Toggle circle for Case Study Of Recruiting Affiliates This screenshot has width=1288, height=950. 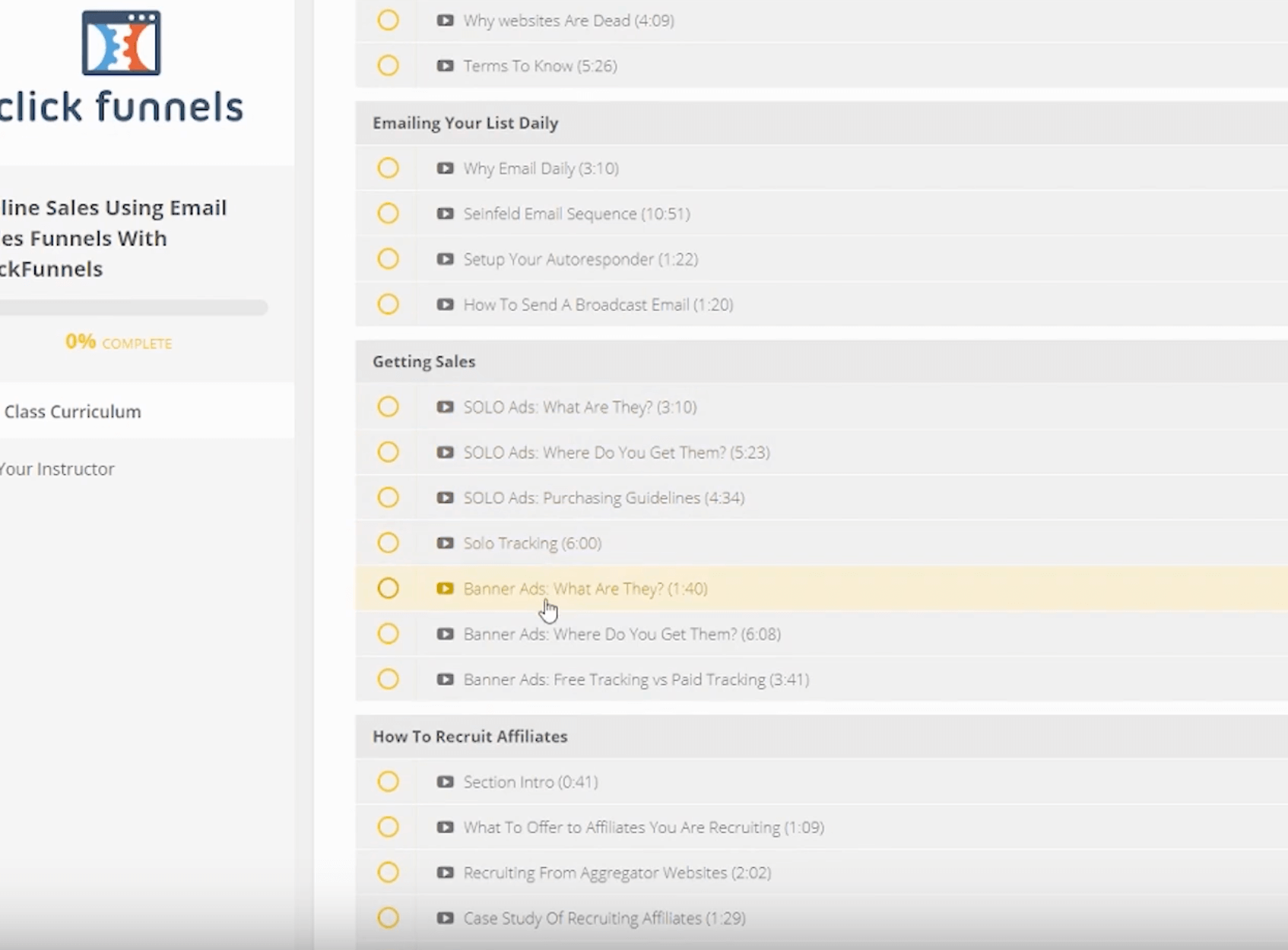(x=388, y=918)
